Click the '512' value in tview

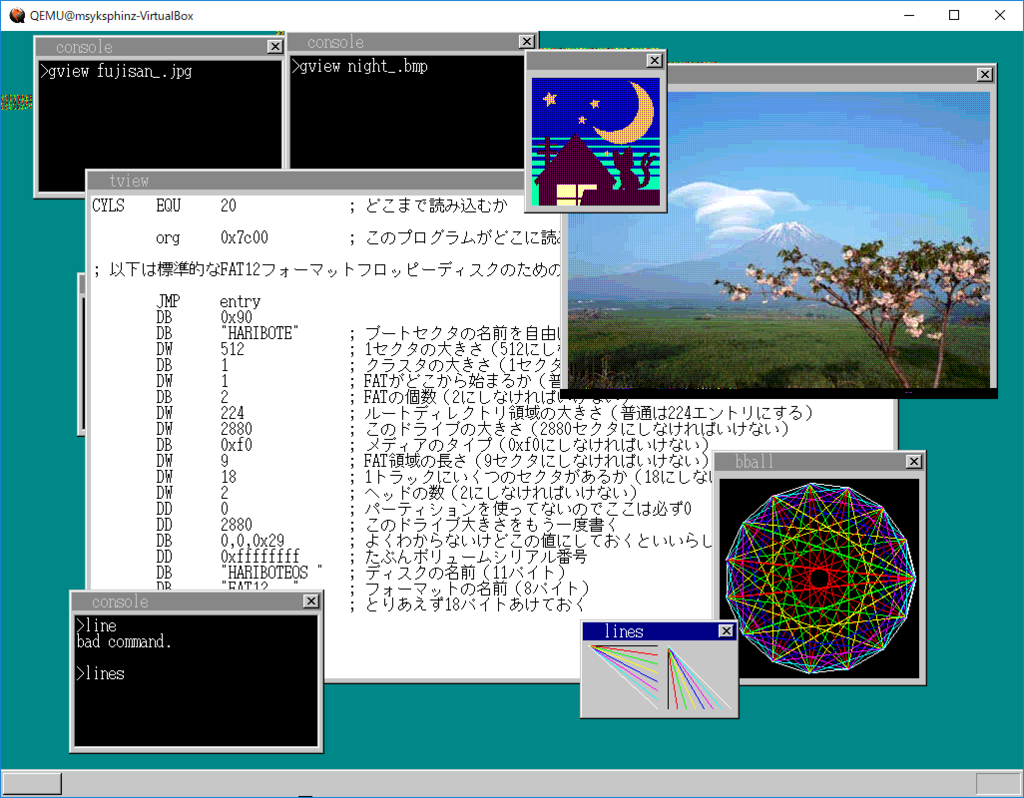[x=232, y=349]
